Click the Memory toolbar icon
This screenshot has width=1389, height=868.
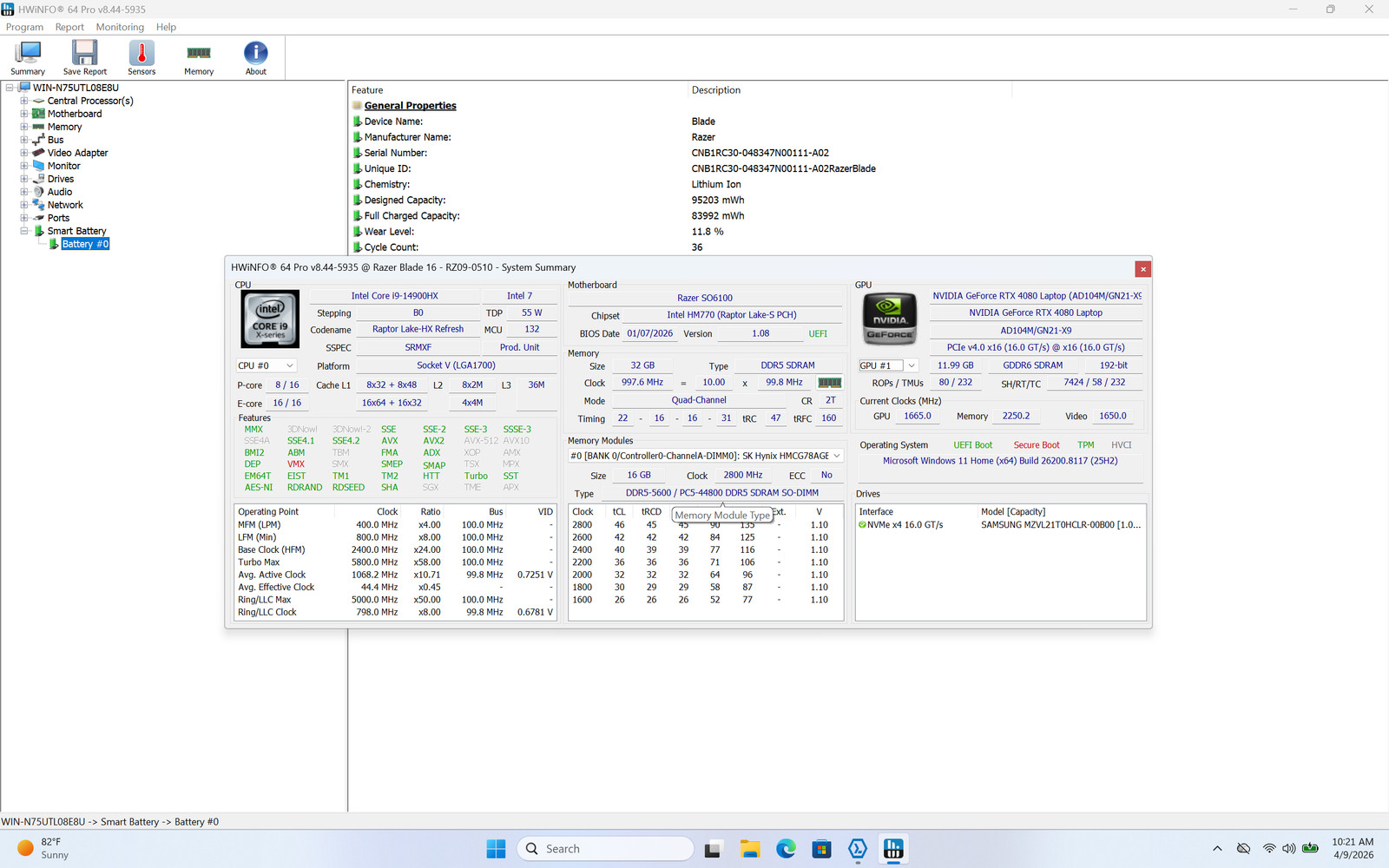point(199,58)
